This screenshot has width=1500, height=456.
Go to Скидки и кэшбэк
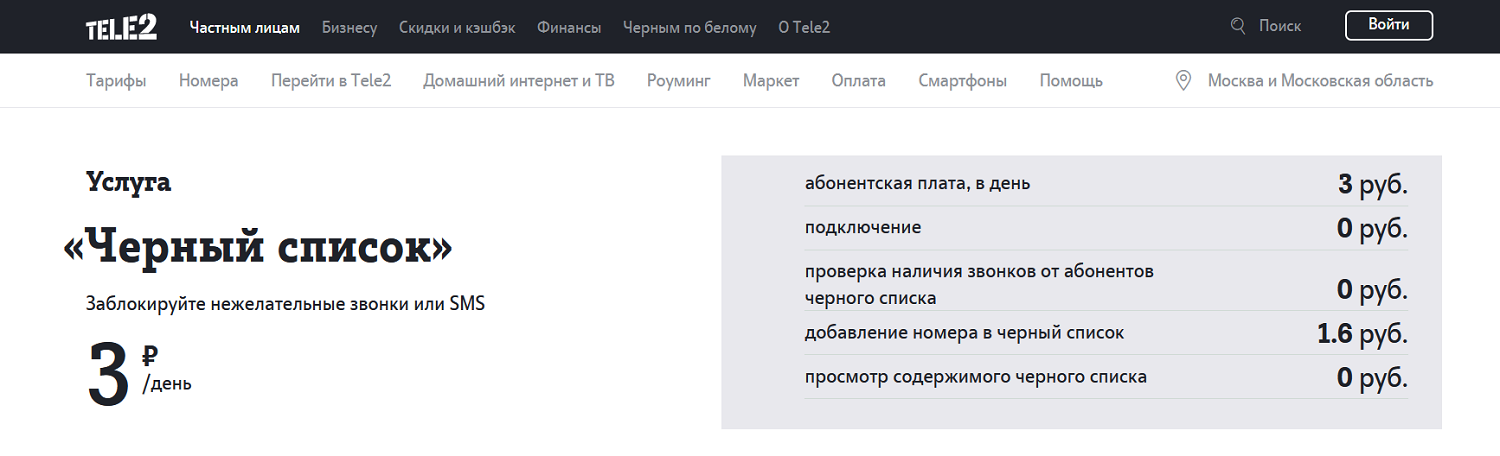pyautogui.click(x=457, y=27)
